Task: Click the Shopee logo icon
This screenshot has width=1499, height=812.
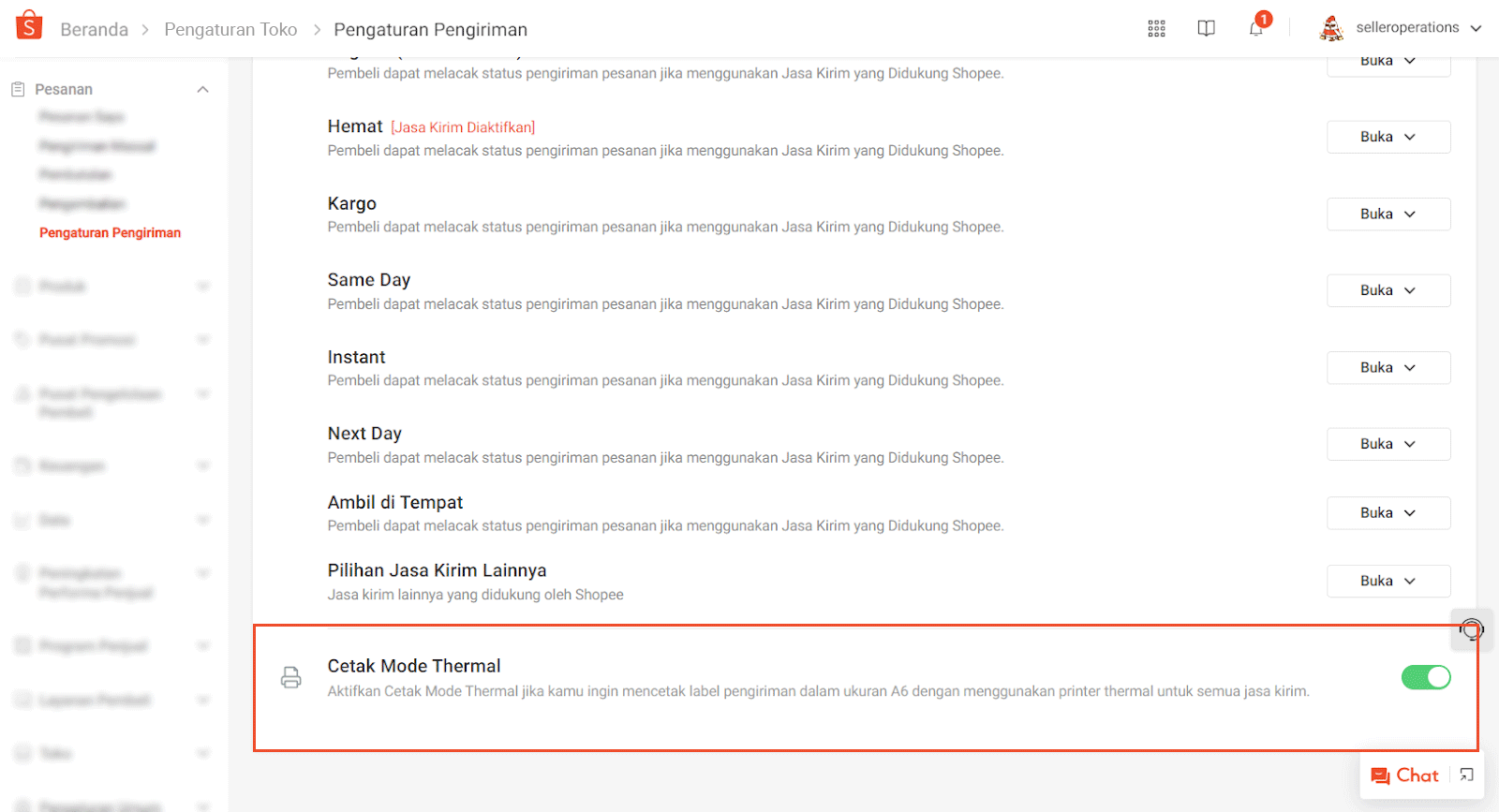Action: (29, 25)
